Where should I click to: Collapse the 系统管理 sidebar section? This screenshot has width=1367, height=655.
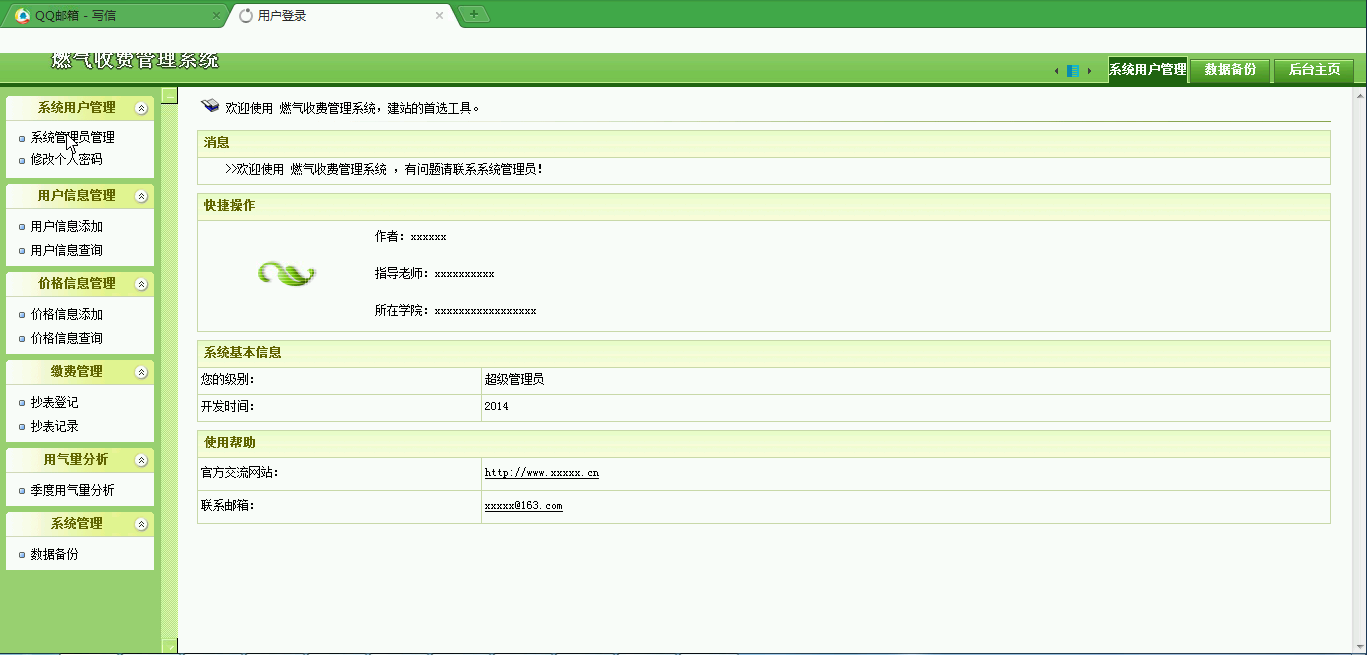[141, 524]
